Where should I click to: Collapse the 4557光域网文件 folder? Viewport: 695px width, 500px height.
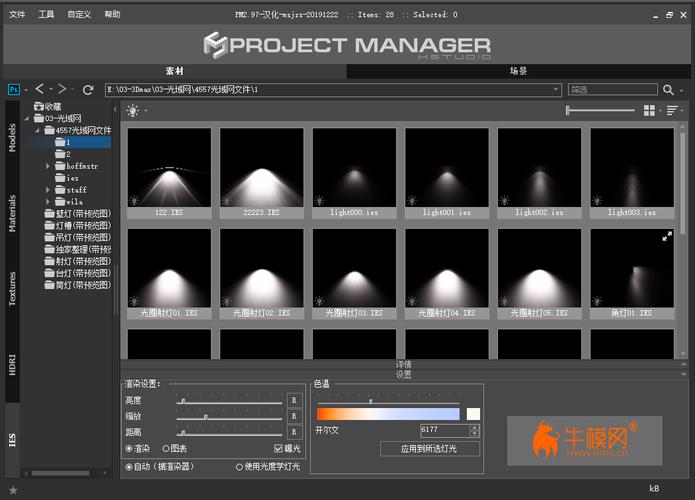click(38, 130)
